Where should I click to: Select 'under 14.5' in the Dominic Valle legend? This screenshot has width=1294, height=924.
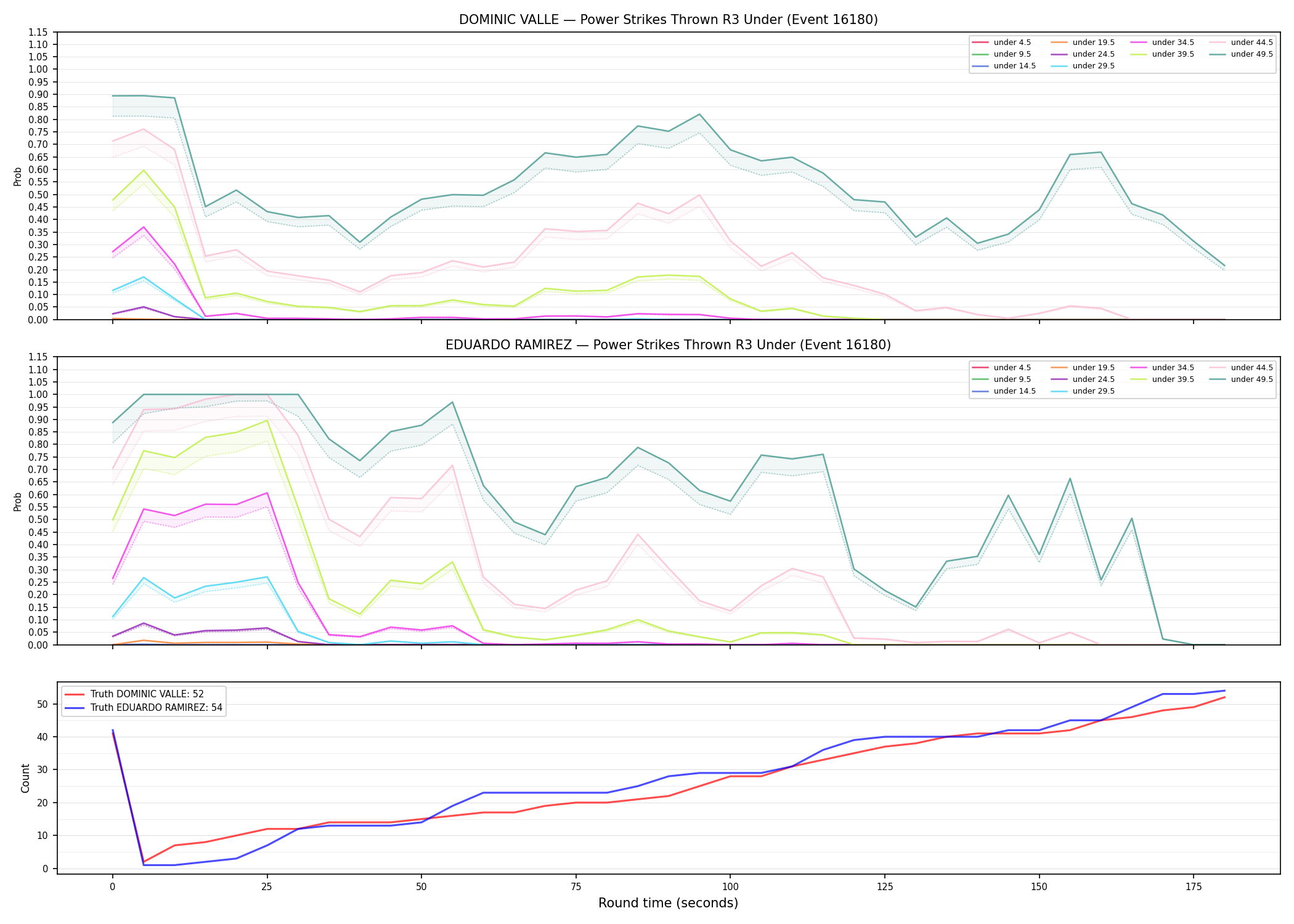[x=1014, y=66]
